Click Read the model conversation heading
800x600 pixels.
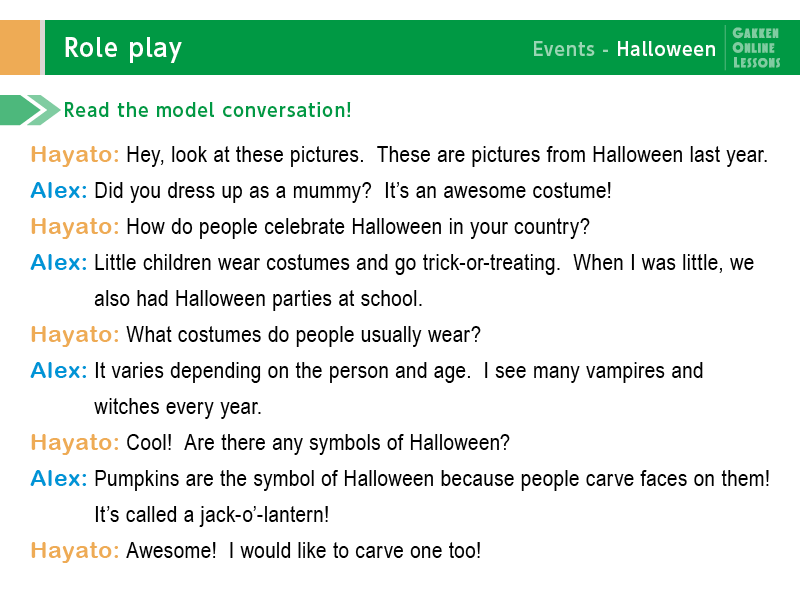(207, 110)
